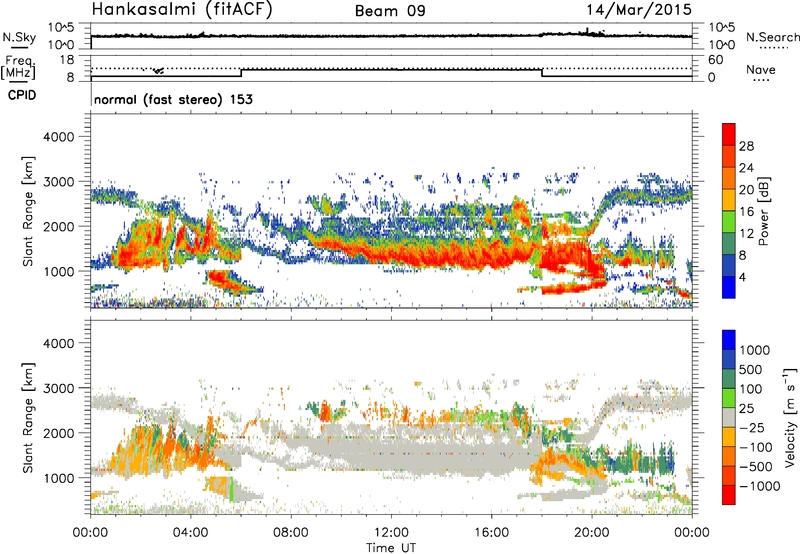Click the "normal (fast stereo) 153" text

coord(173,99)
